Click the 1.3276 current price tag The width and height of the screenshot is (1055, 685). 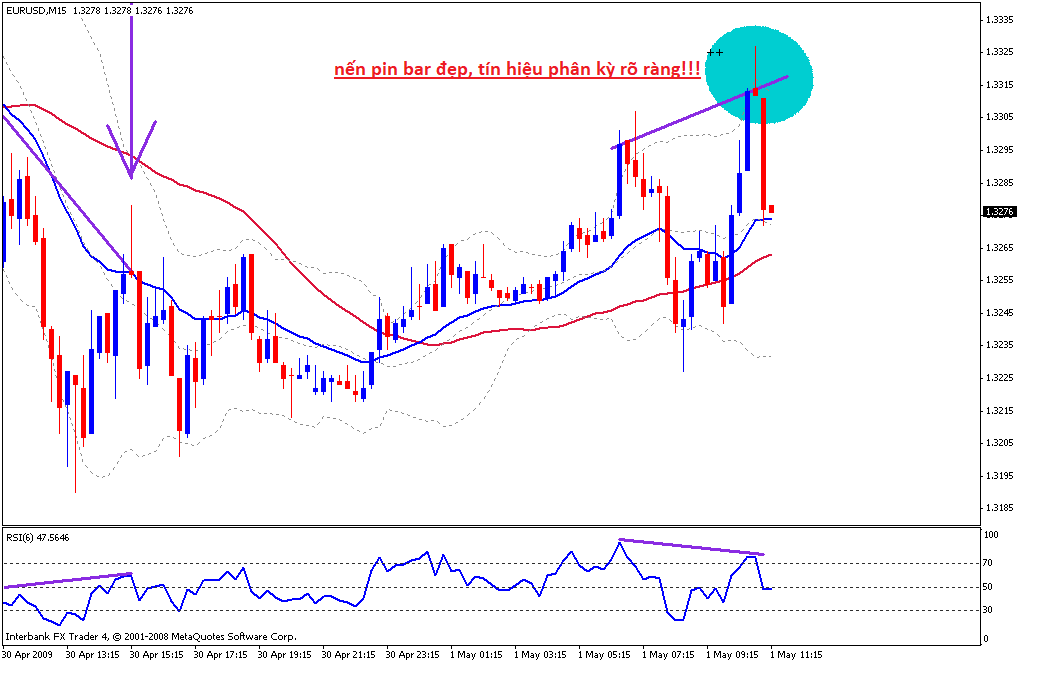(999, 212)
